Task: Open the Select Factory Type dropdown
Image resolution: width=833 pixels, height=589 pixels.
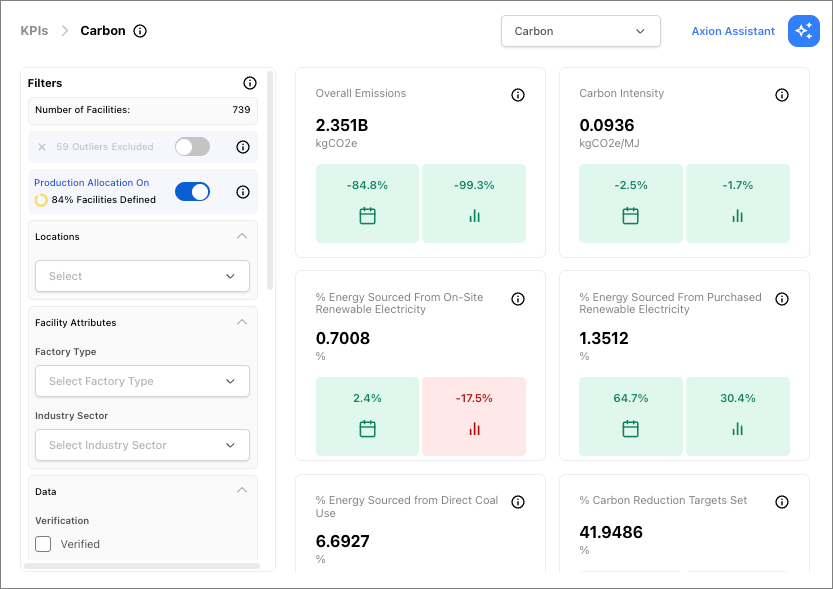Action: [142, 381]
